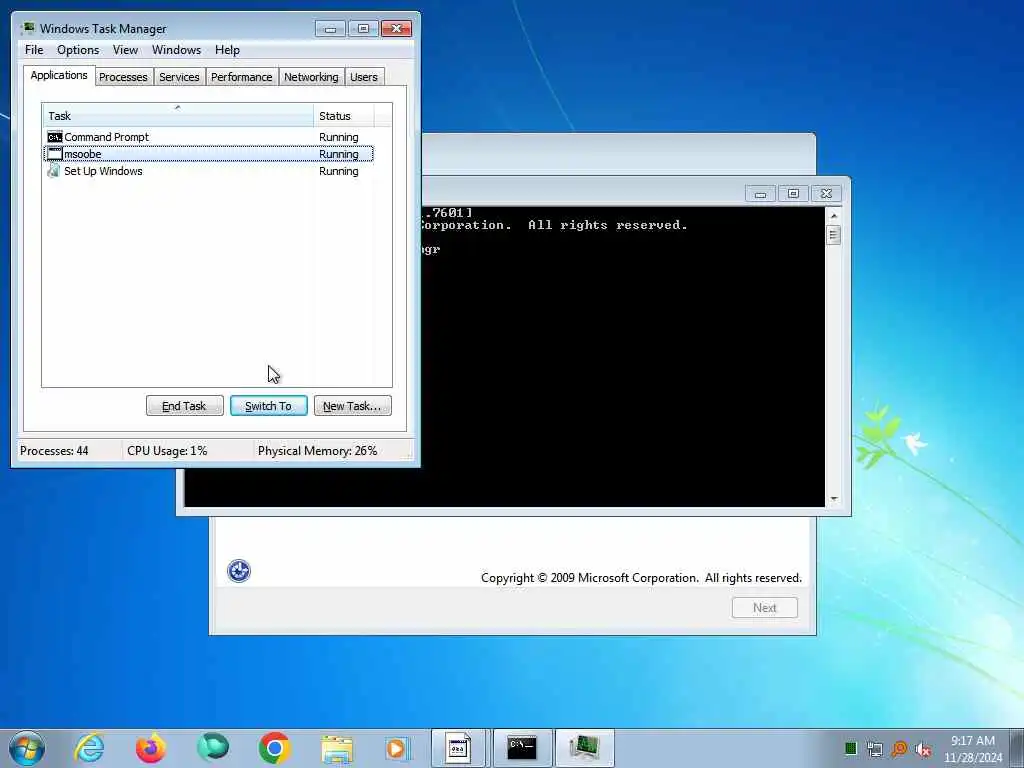Minimize the Command Prompt window
Image resolution: width=1024 pixels, height=768 pixels.
click(x=760, y=194)
